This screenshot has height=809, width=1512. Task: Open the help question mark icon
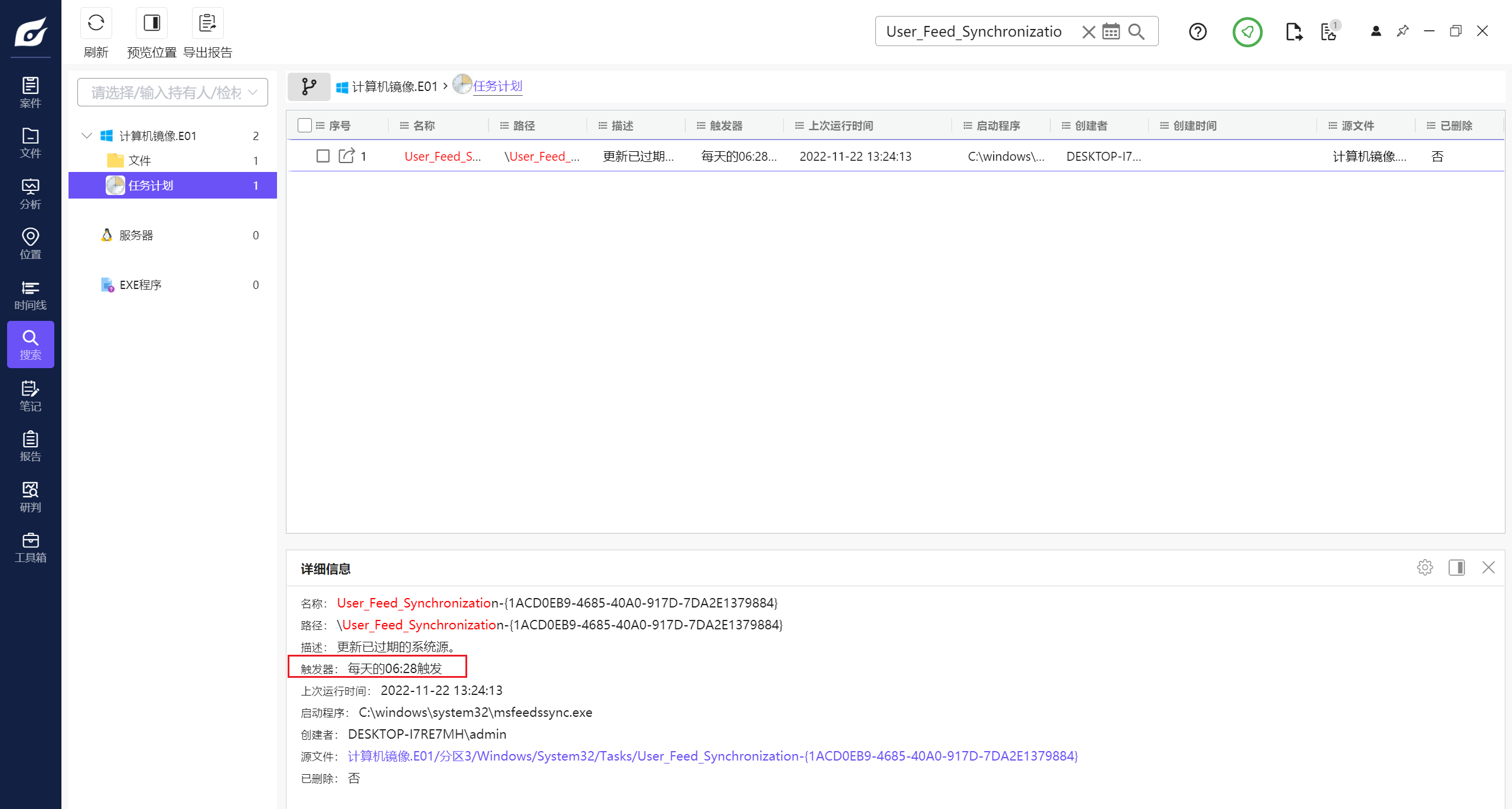click(x=1197, y=31)
